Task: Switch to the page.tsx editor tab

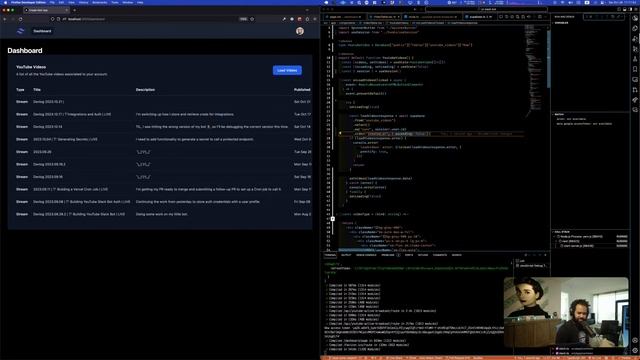Action: (344, 17)
